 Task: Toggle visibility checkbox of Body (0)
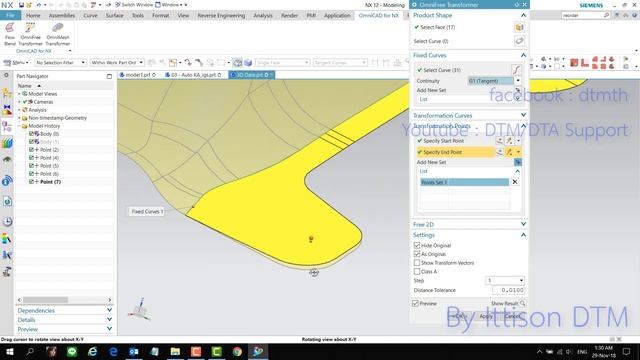point(31,134)
